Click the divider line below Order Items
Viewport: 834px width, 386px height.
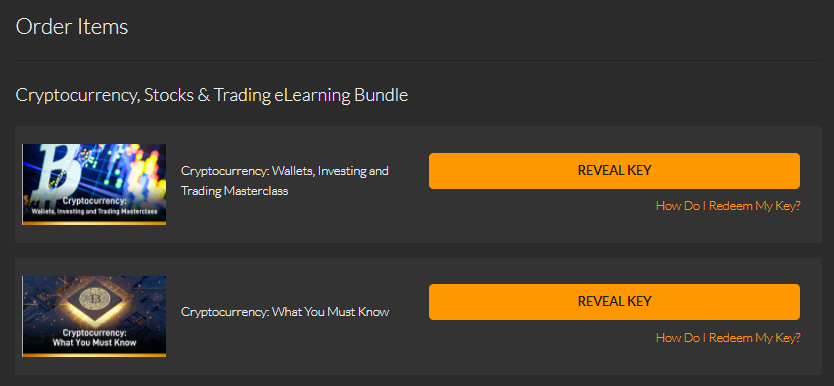point(418,61)
